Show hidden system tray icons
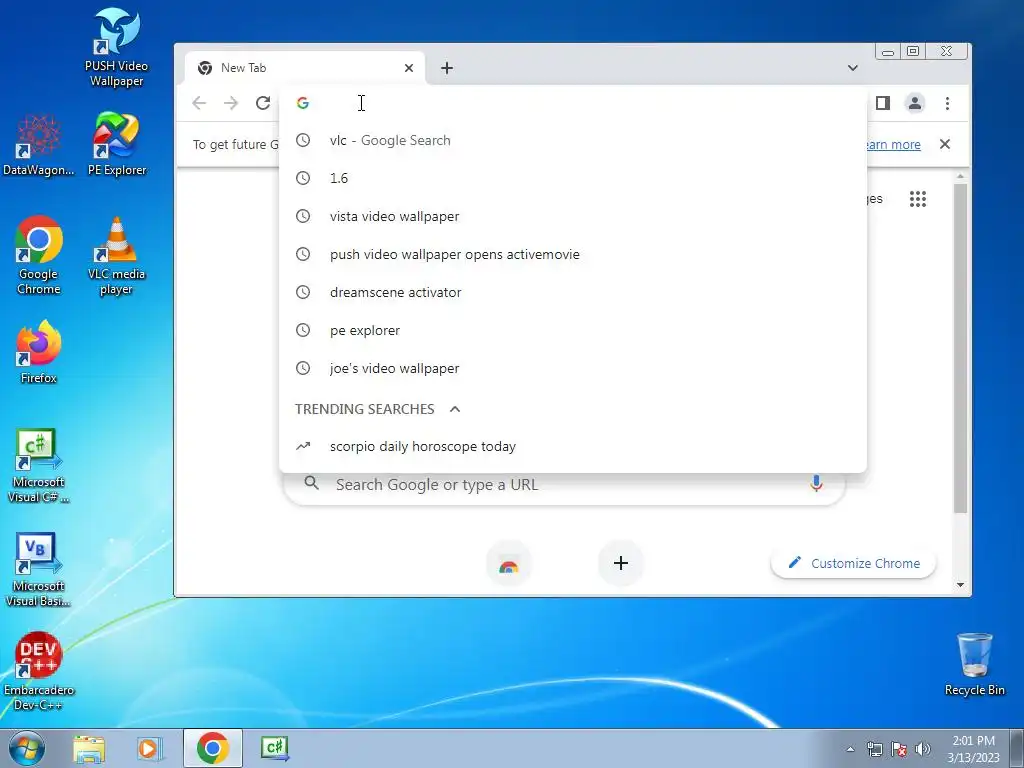1024x768 pixels. point(850,750)
